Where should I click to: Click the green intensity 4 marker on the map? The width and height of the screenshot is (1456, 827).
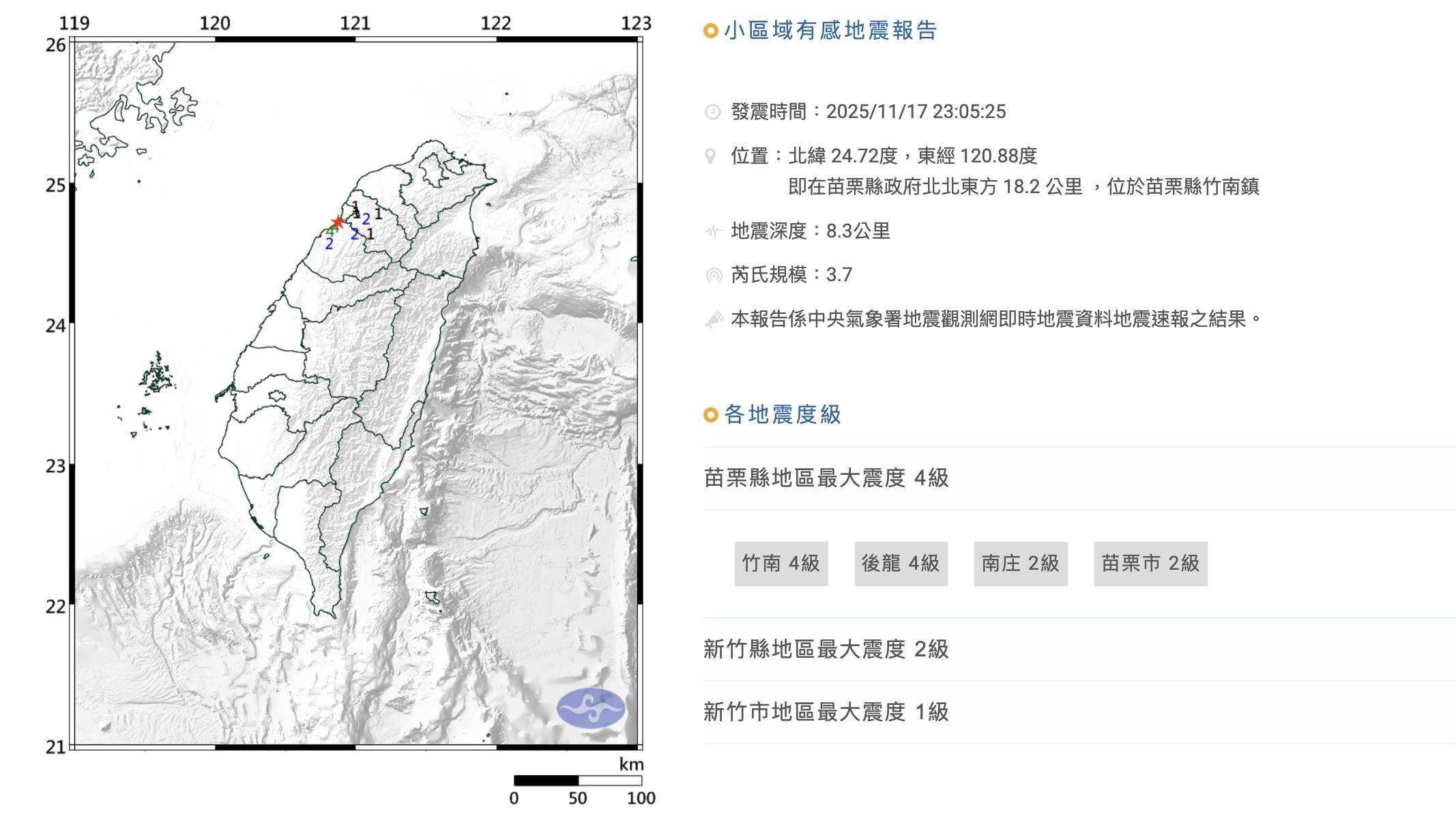tap(330, 231)
